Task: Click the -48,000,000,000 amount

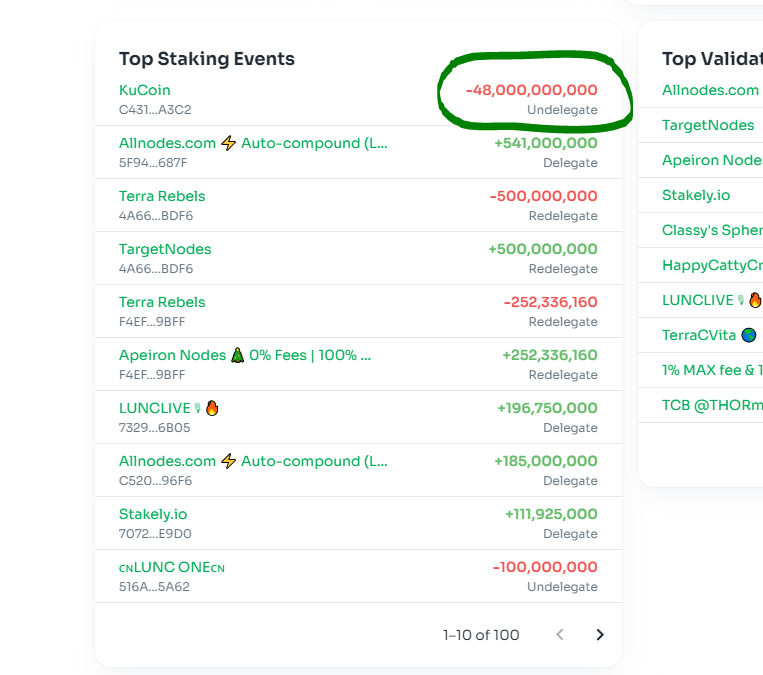Action: point(531,90)
